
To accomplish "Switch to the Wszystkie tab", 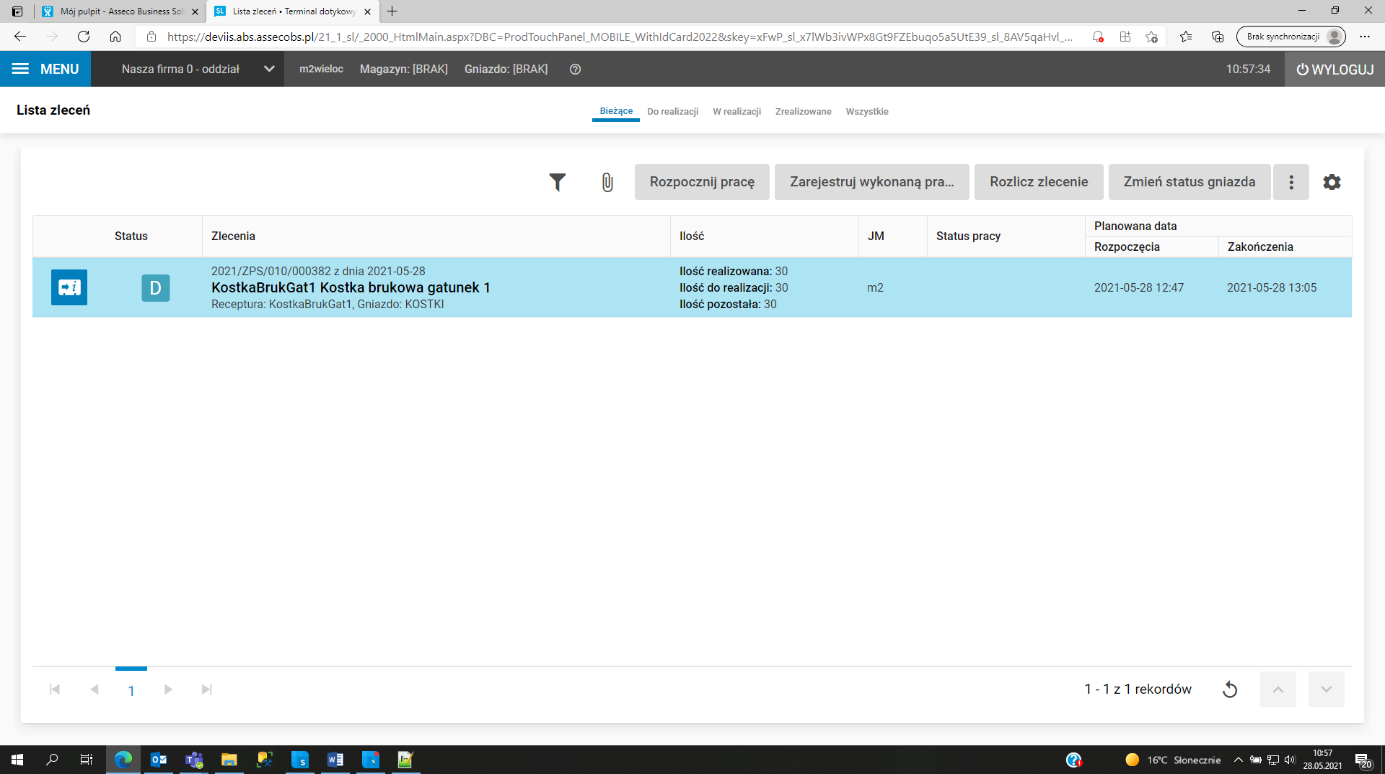I will pos(867,111).
